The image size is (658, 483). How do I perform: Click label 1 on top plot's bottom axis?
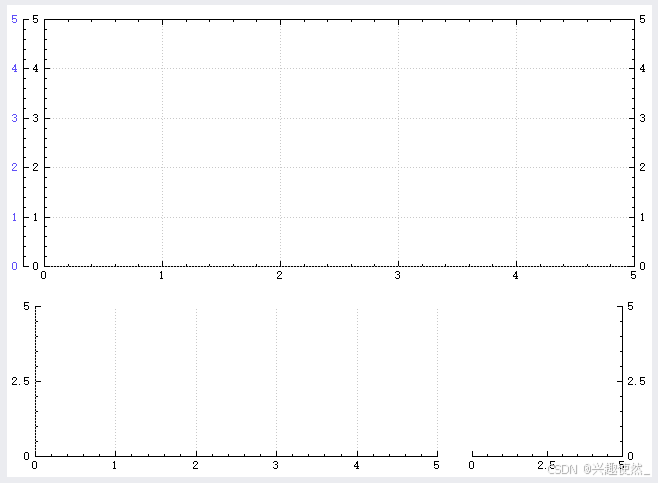(x=162, y=275)
